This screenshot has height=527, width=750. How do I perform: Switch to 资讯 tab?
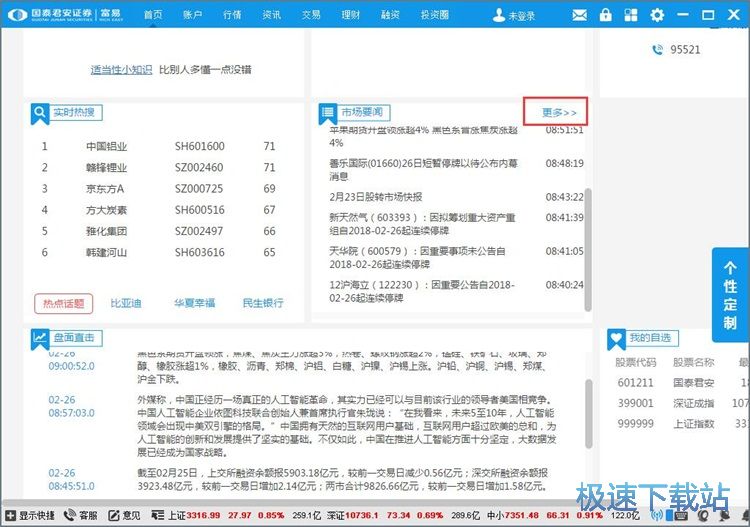(271, 15)
